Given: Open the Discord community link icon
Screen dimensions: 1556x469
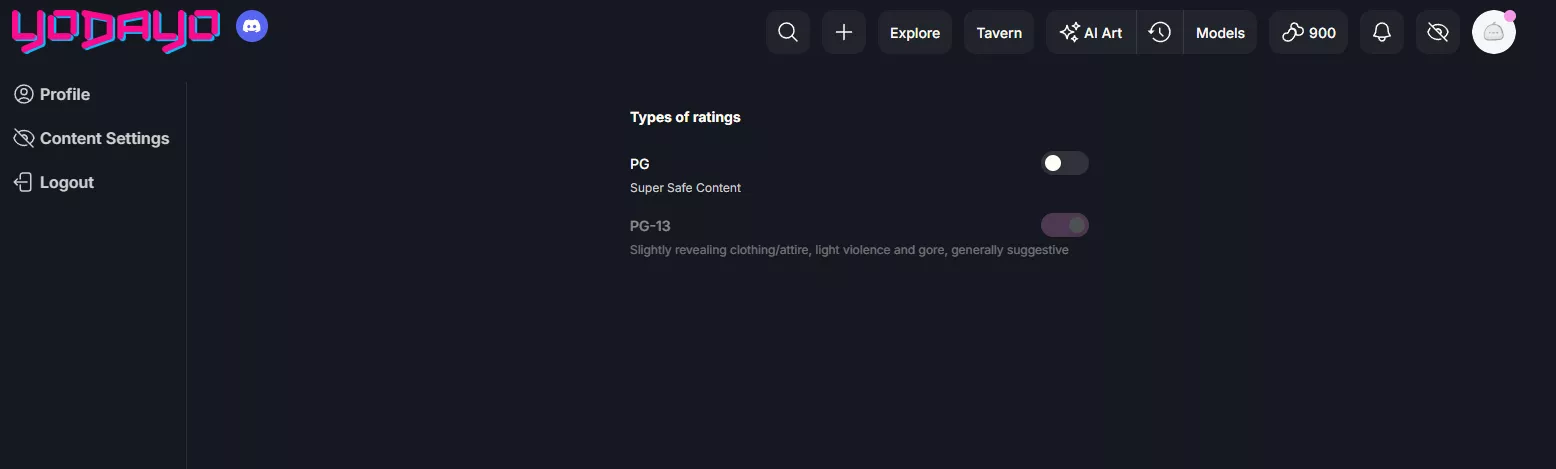Looking at the screenshot, I should (x=252, y=27).
